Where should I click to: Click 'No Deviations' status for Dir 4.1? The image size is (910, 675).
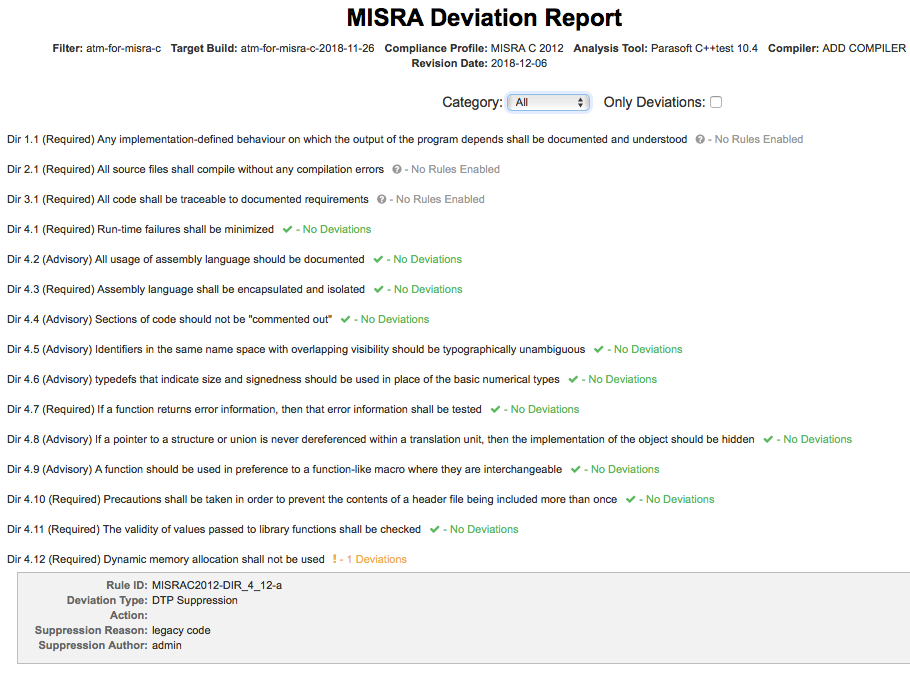click(x=337, y=229)
